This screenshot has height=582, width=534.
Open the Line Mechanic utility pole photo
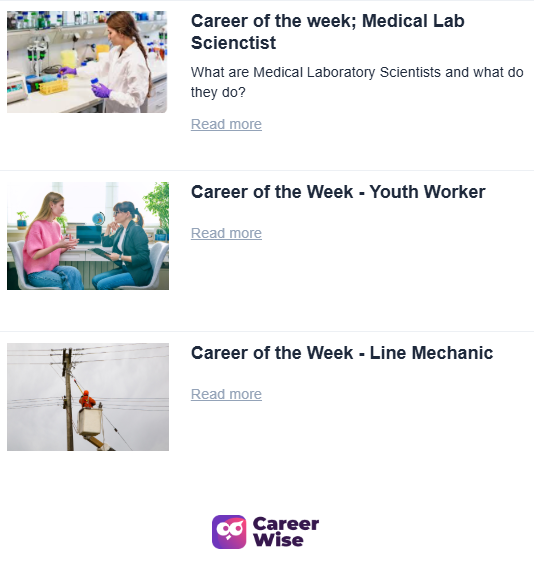(88, 397)
